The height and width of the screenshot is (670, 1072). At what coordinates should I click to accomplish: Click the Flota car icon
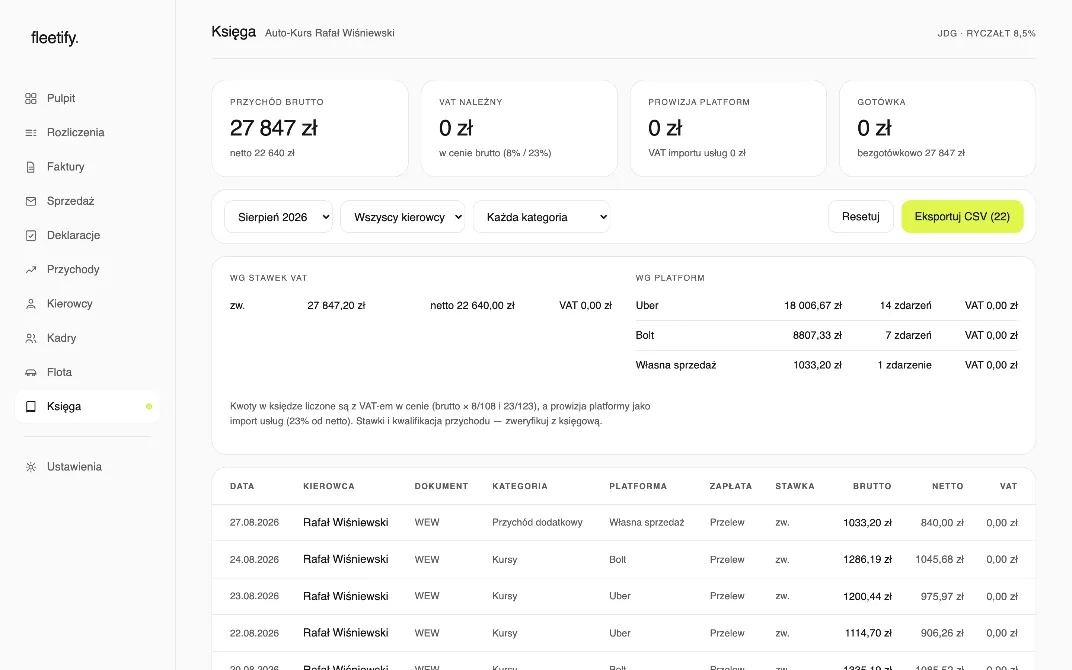click(31, 372)
